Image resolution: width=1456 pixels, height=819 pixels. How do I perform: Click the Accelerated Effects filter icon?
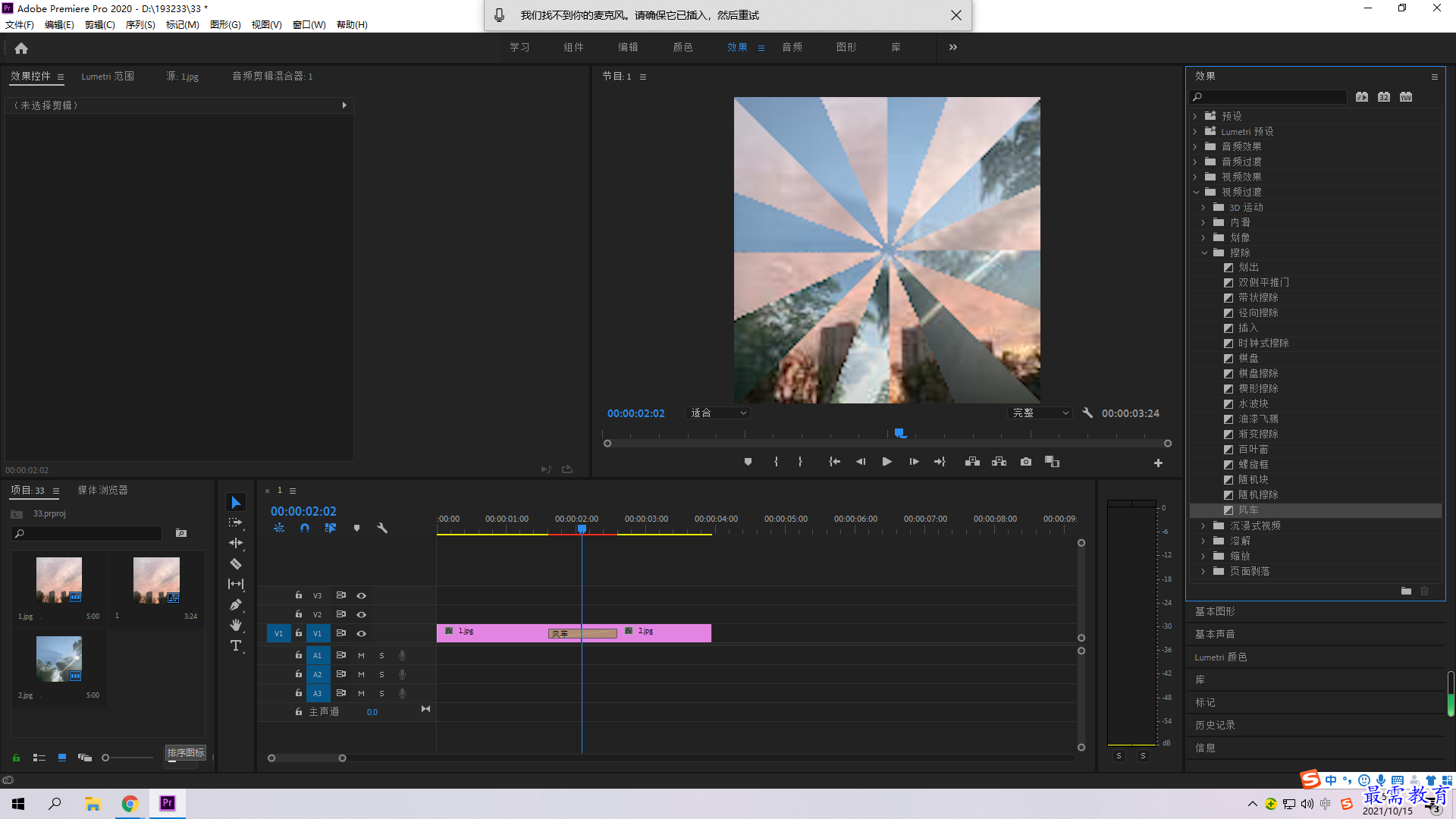pyautogui.click(x=1362, y=97)
